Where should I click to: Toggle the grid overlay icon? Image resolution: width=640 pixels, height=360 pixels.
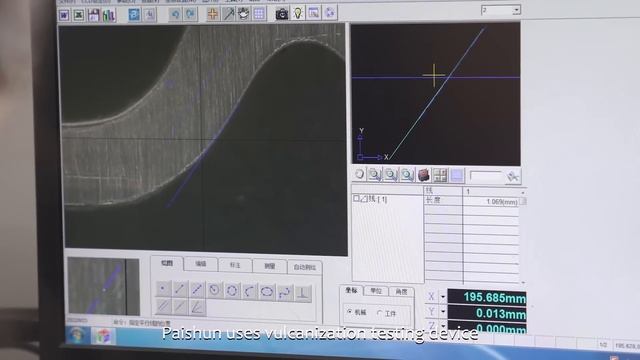pyautogui.click(x=259, y=13)
